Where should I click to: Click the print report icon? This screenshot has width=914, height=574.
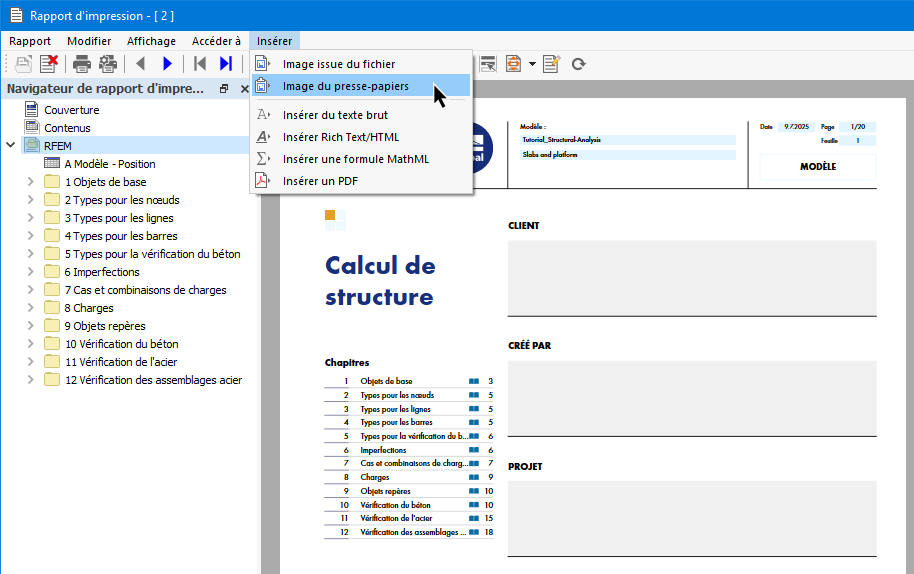82,64
